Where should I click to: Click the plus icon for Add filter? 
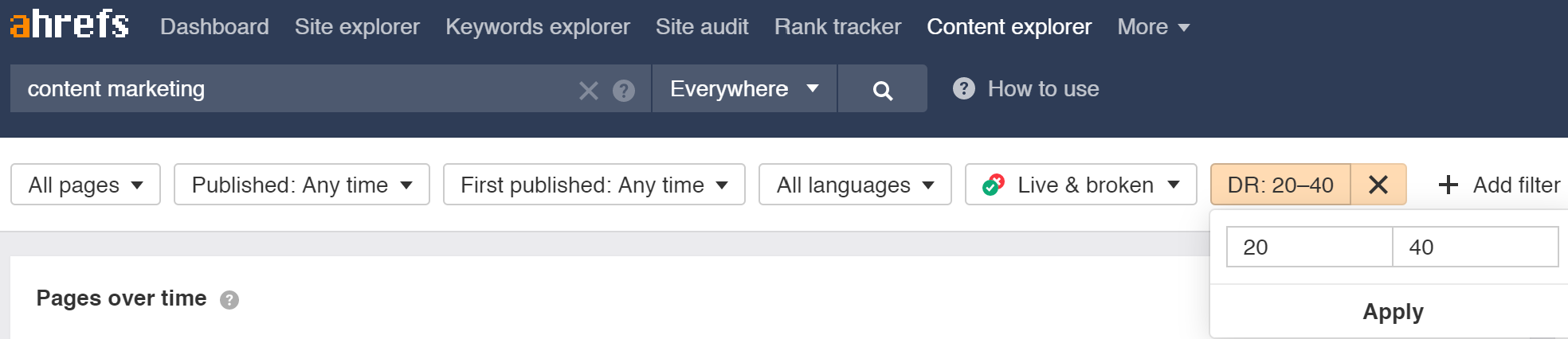pos(1448,185)
